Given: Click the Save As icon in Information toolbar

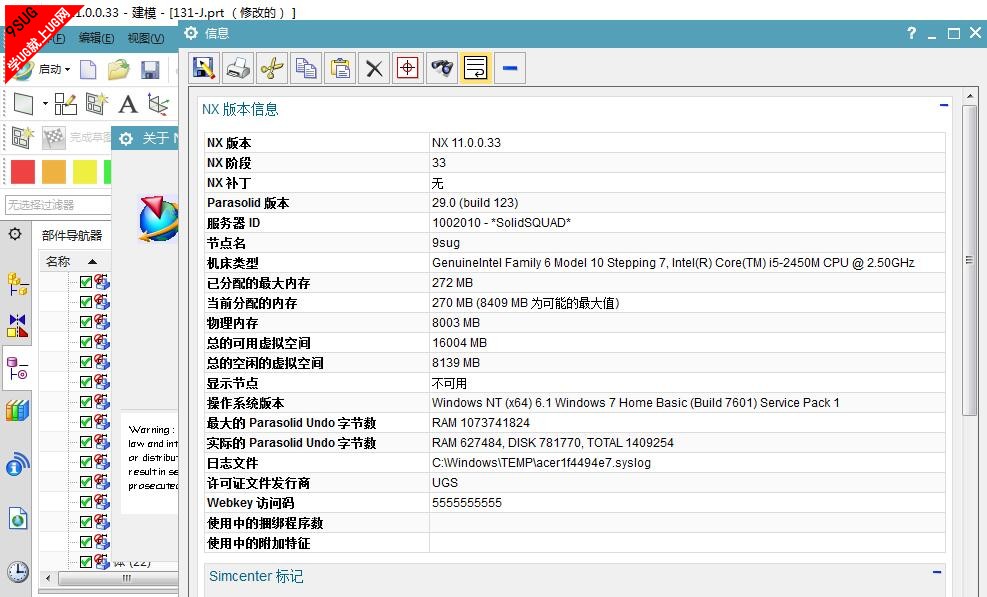Looking at the screenshot, I should point(204,68).
